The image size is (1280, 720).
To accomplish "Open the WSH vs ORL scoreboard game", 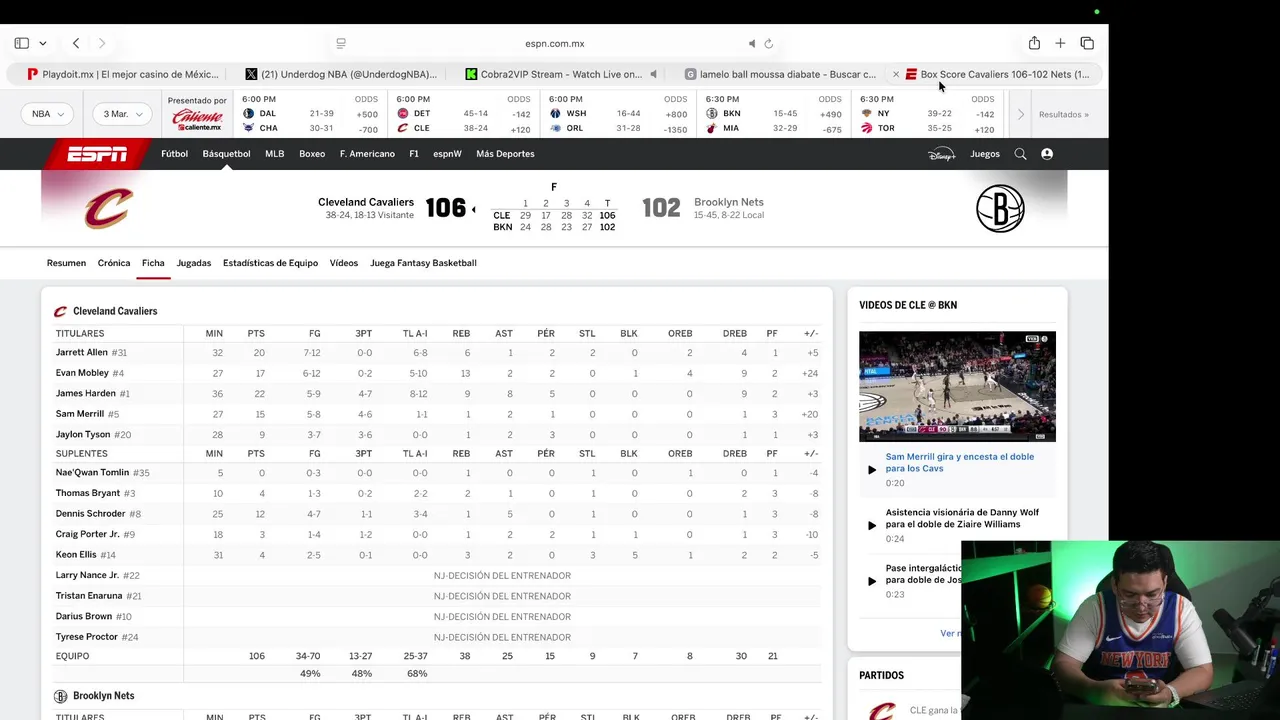I will (x=620, y=114).
